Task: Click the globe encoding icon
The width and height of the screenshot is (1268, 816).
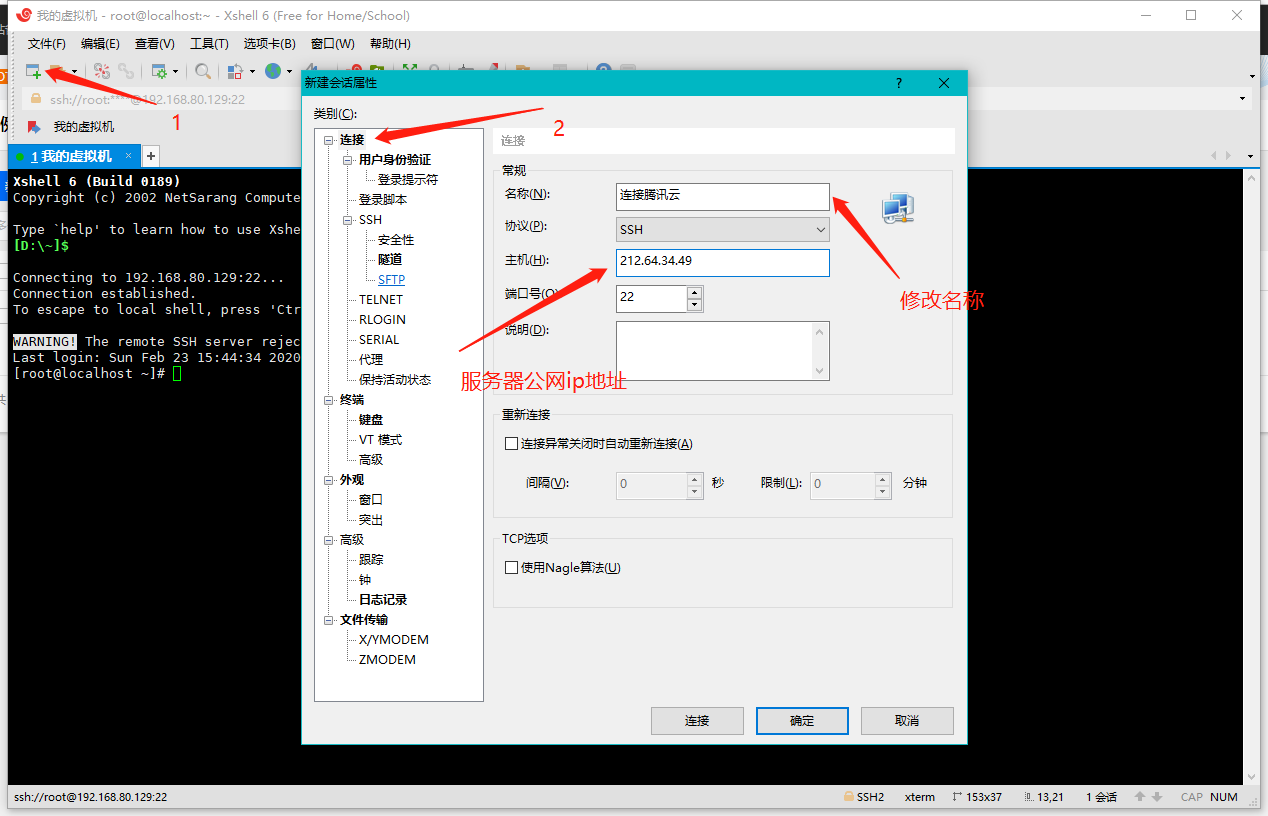Action: pyautogui.click(x=272, y=71)
